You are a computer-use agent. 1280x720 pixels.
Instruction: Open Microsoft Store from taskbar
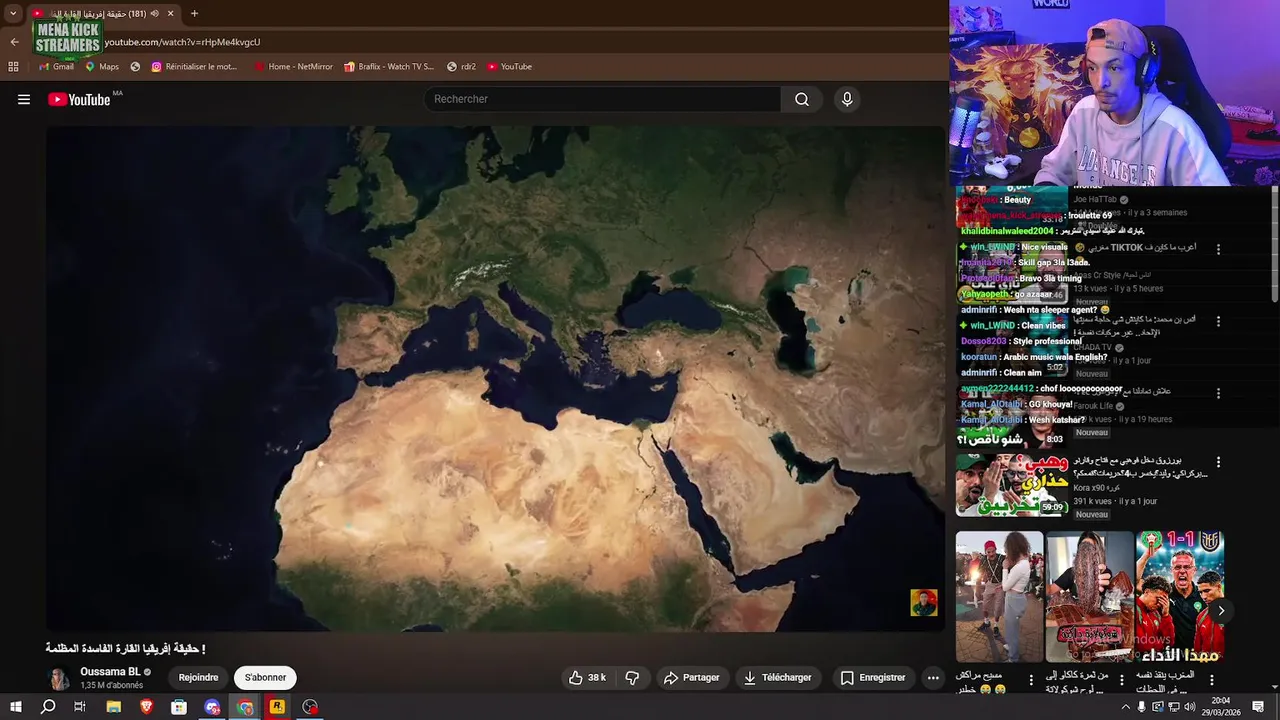tap(179, 707)
